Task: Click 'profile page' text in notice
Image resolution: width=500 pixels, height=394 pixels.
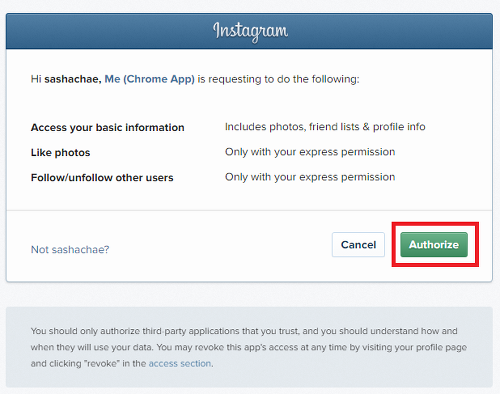Action: pyautogui.click(x=437, y=347)
